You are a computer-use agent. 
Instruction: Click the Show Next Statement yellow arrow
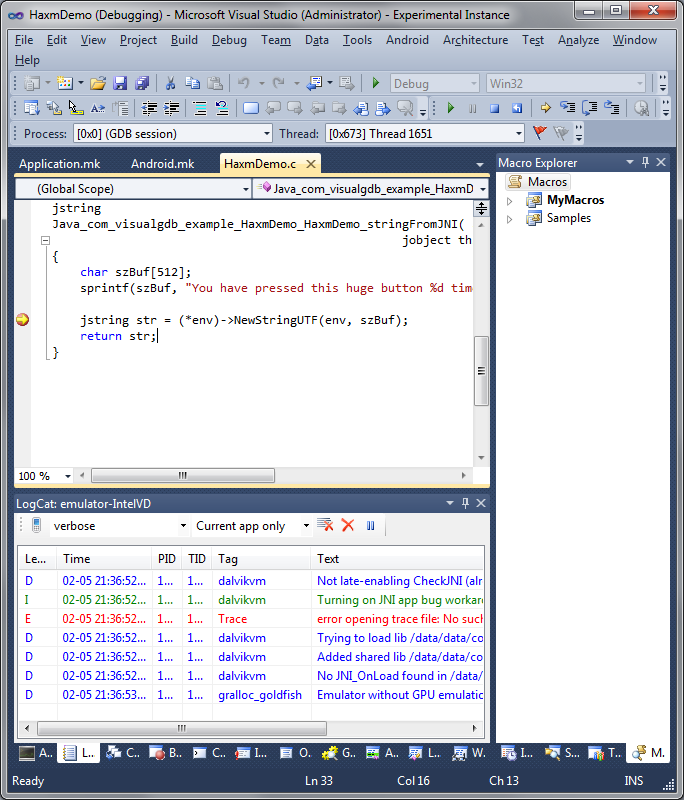coord(545,108)
